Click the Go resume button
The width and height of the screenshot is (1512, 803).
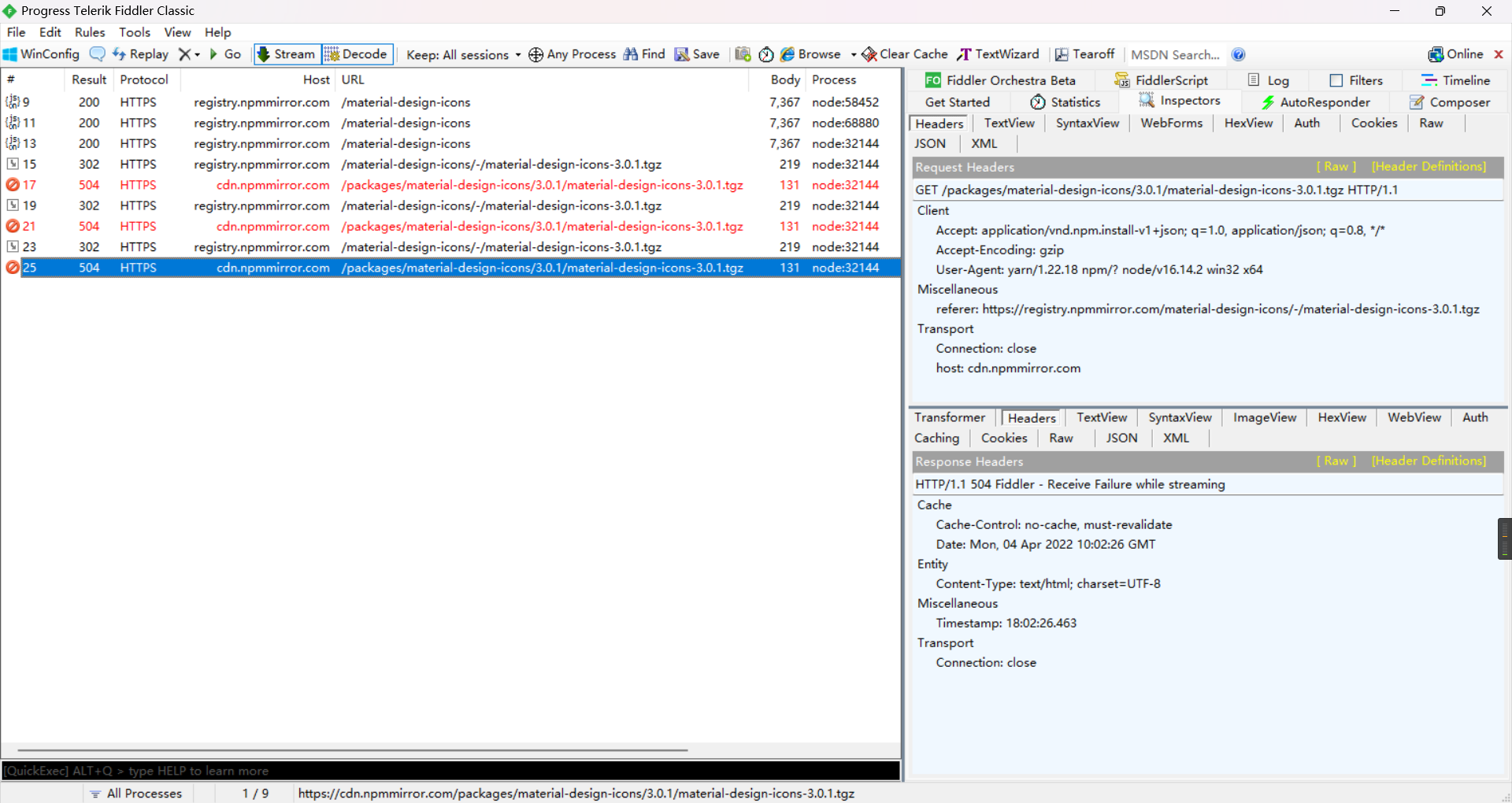point(225,54)
